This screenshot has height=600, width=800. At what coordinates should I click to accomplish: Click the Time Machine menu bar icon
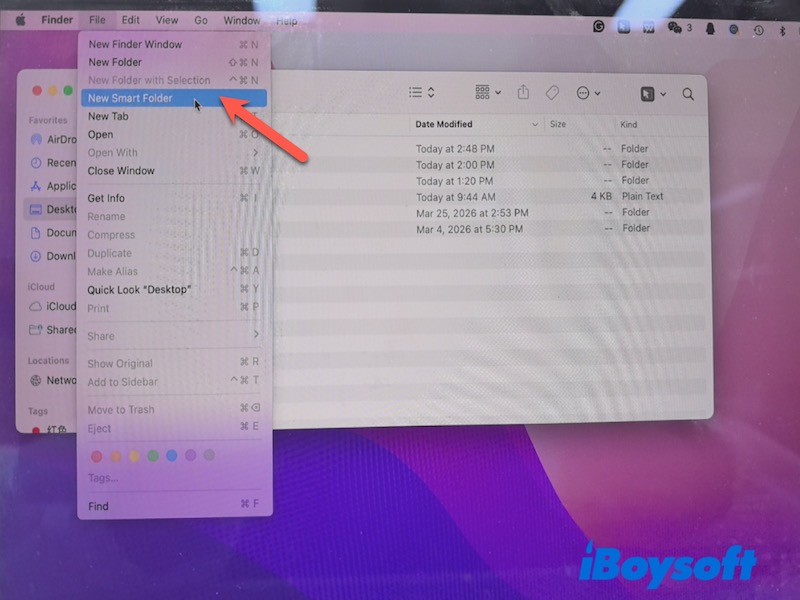(x=758, y=30)
